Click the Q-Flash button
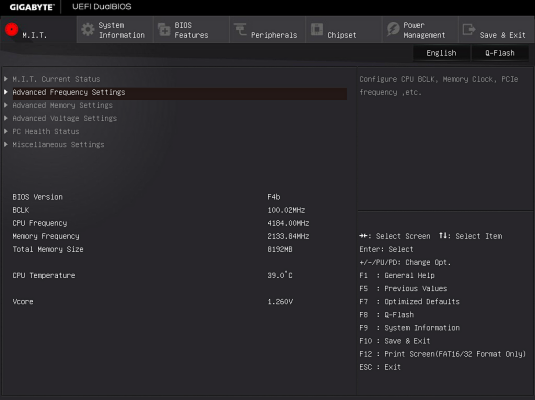 click(500, 53)
